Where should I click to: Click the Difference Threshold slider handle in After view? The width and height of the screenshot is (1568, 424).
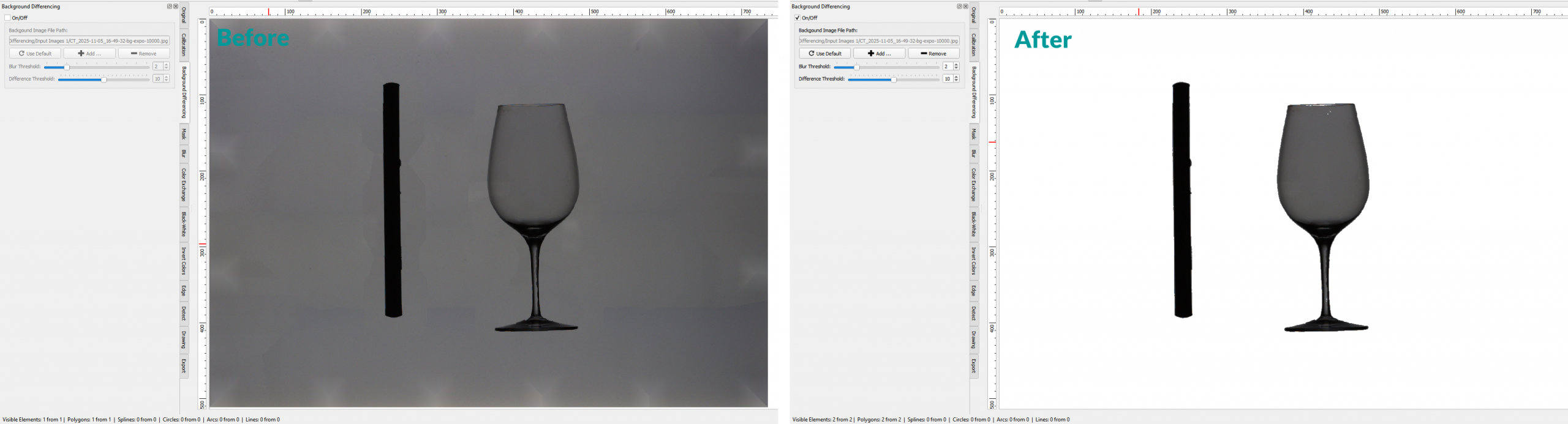pos(894,80)
